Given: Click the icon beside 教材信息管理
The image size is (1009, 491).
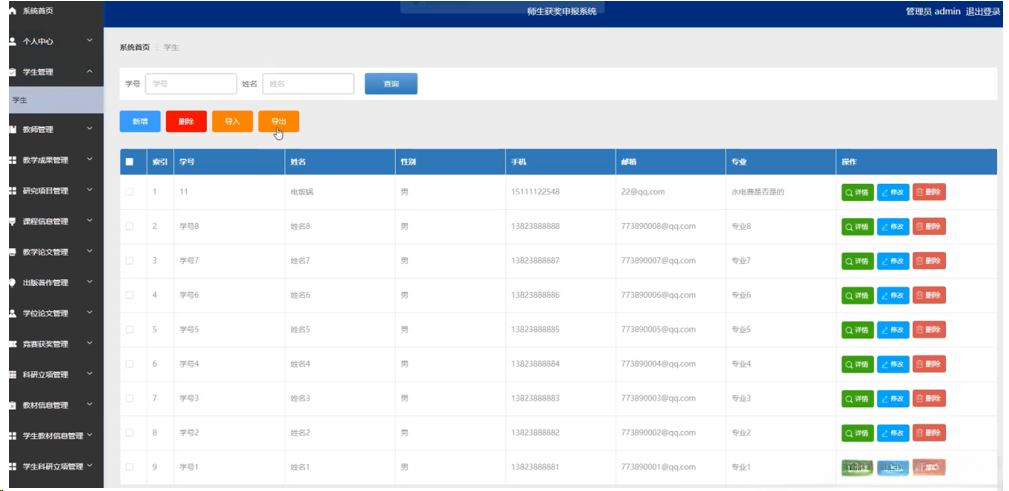Looking at the screenshot, I should pyautogui.click(x=12, y=405).
